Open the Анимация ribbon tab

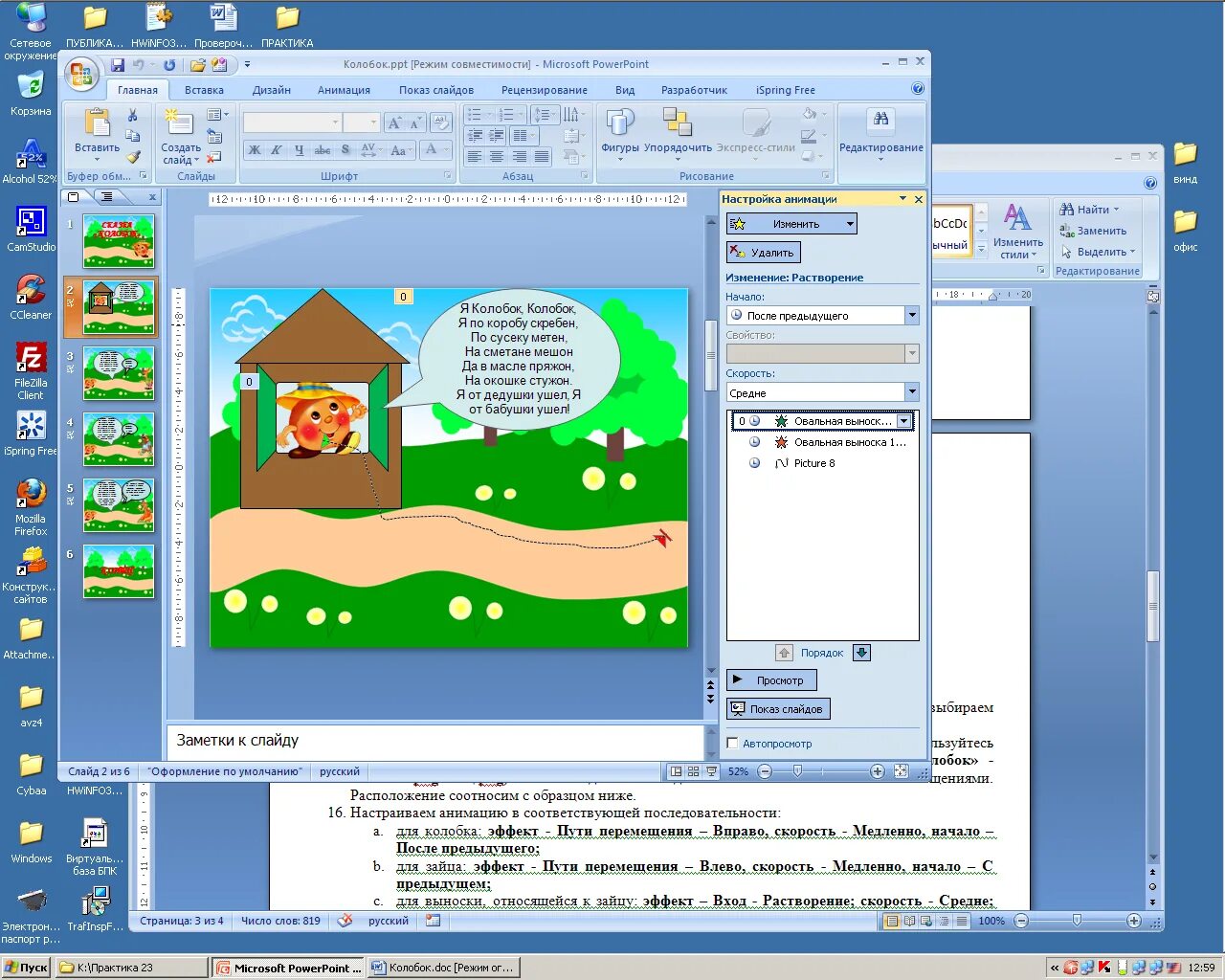click(344, 90)
